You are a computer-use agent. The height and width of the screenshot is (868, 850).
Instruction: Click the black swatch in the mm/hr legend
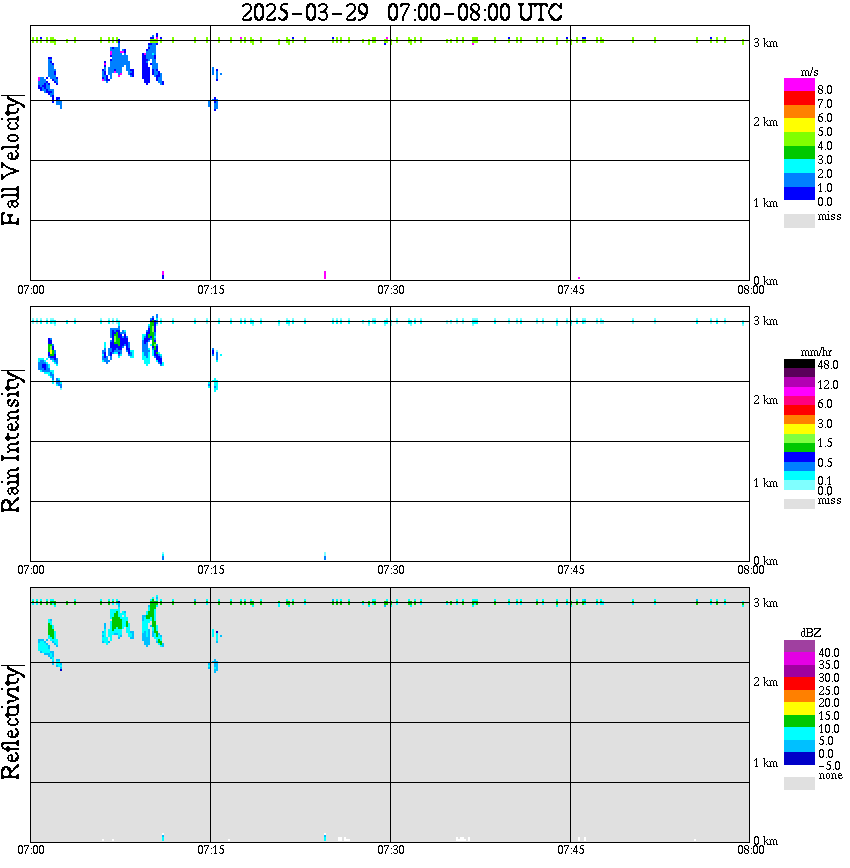point(799,364)
